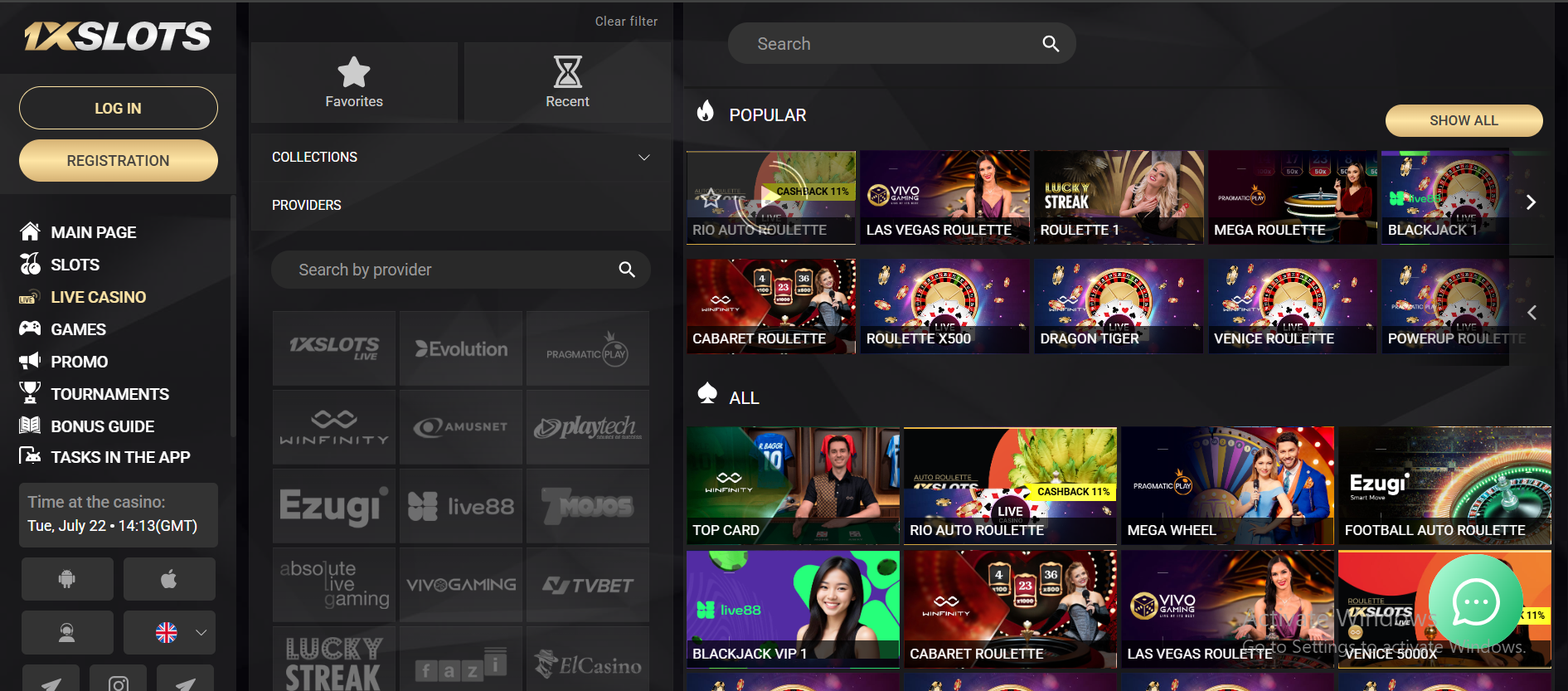The height and width of the screenshot is (691, 1568).
Task: Click Show All popular games
Action: click(x=1464, y=120)
